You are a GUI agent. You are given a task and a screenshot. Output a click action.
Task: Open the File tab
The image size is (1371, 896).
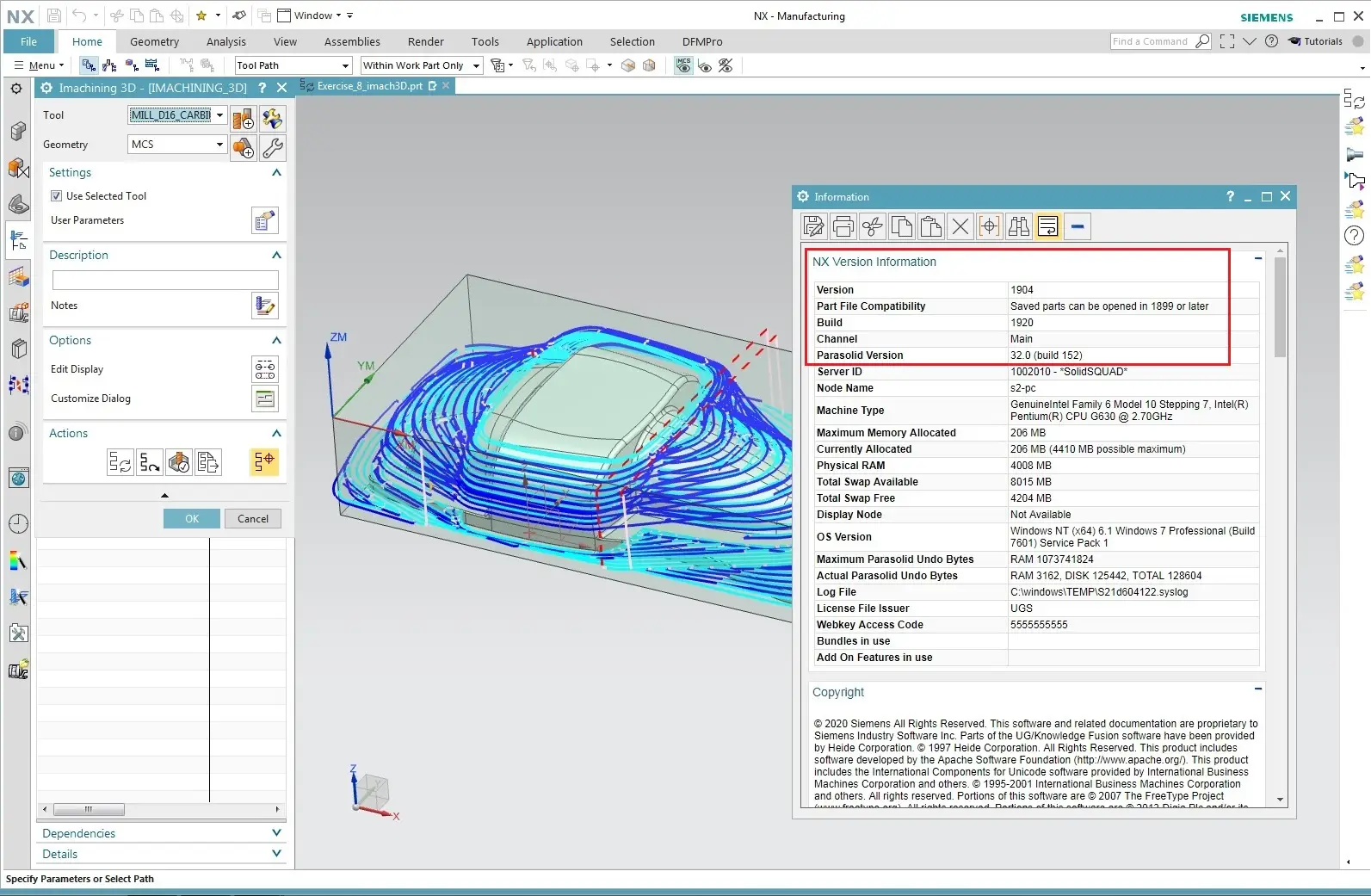pos(29,41)
